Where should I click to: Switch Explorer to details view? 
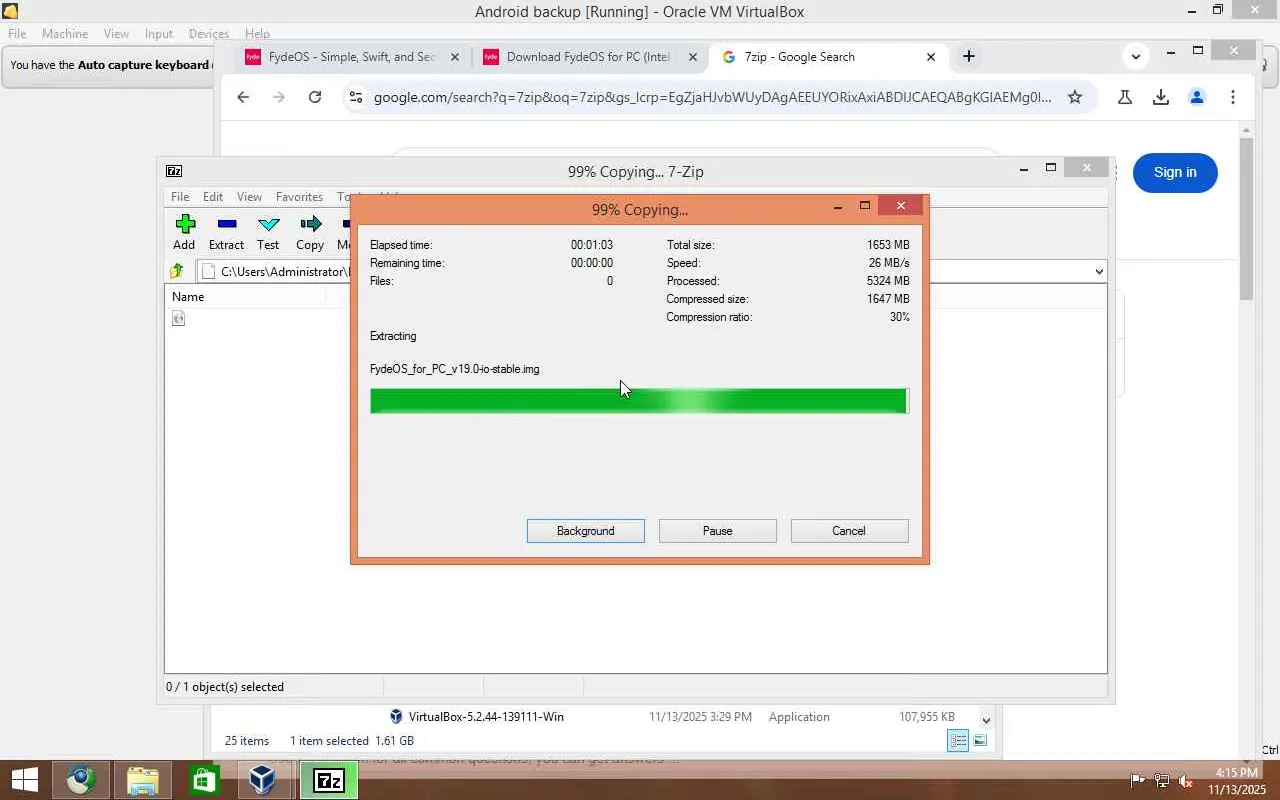[x=958, y=740]
